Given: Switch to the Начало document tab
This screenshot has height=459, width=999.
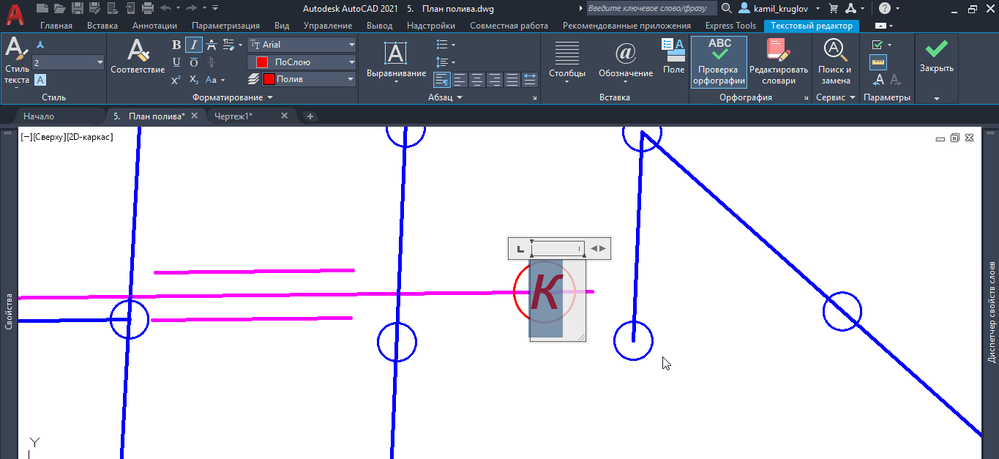Looking at the screenshot, I should click(39, 116).
